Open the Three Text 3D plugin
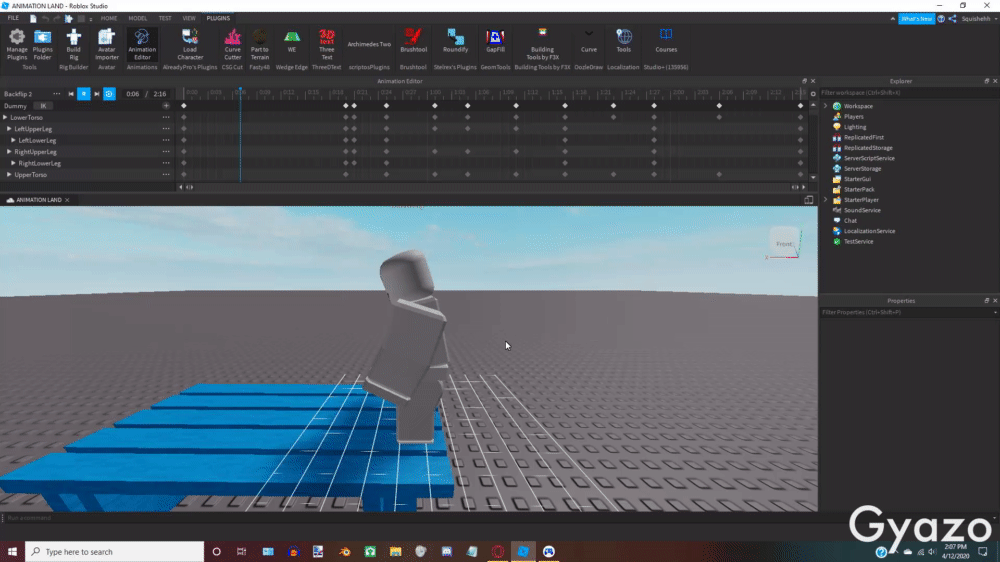Viewport: 1000px width, 562px height. (x=327, y=45)
